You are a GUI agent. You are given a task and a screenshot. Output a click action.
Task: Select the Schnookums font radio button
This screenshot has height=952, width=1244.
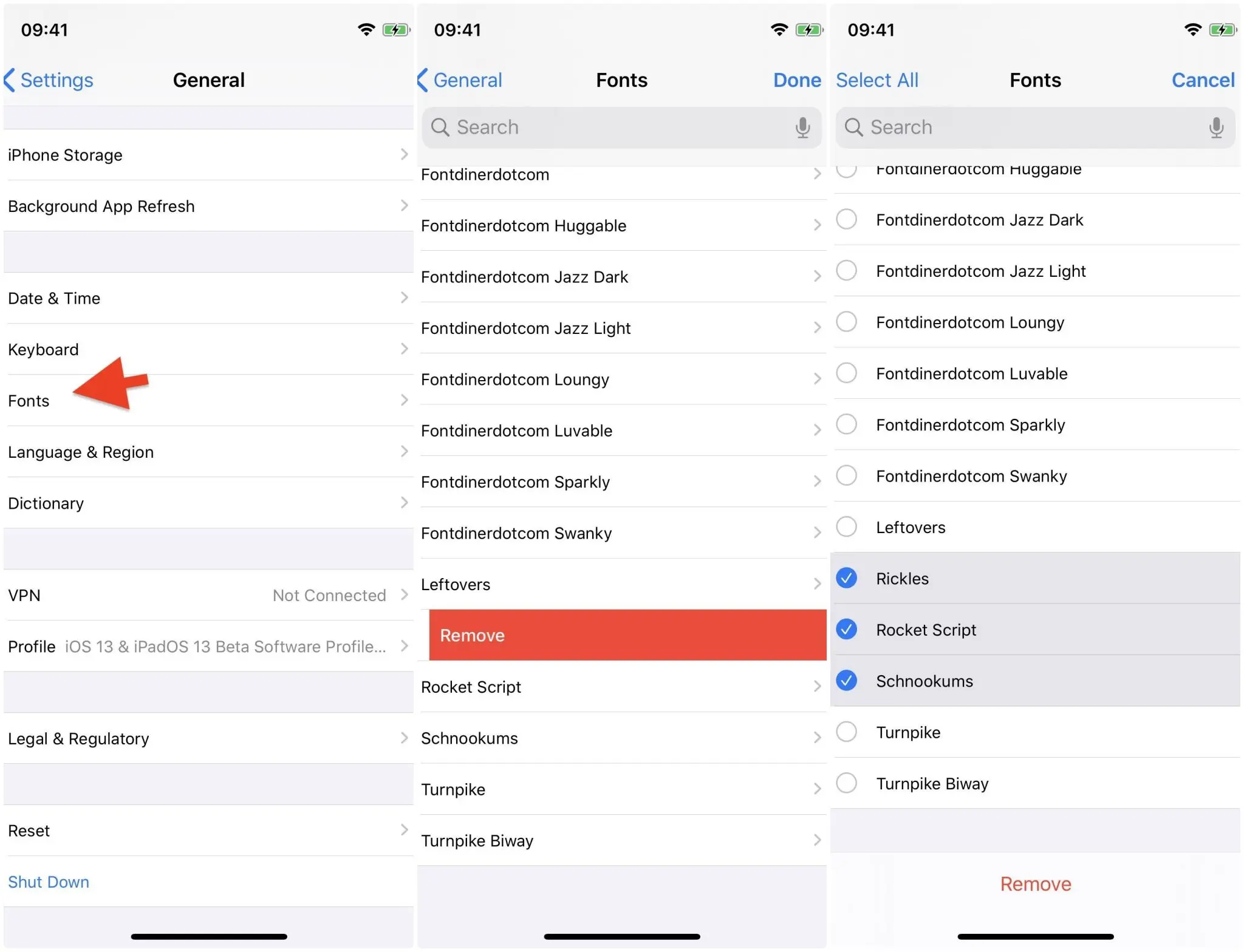coord(848,680)
